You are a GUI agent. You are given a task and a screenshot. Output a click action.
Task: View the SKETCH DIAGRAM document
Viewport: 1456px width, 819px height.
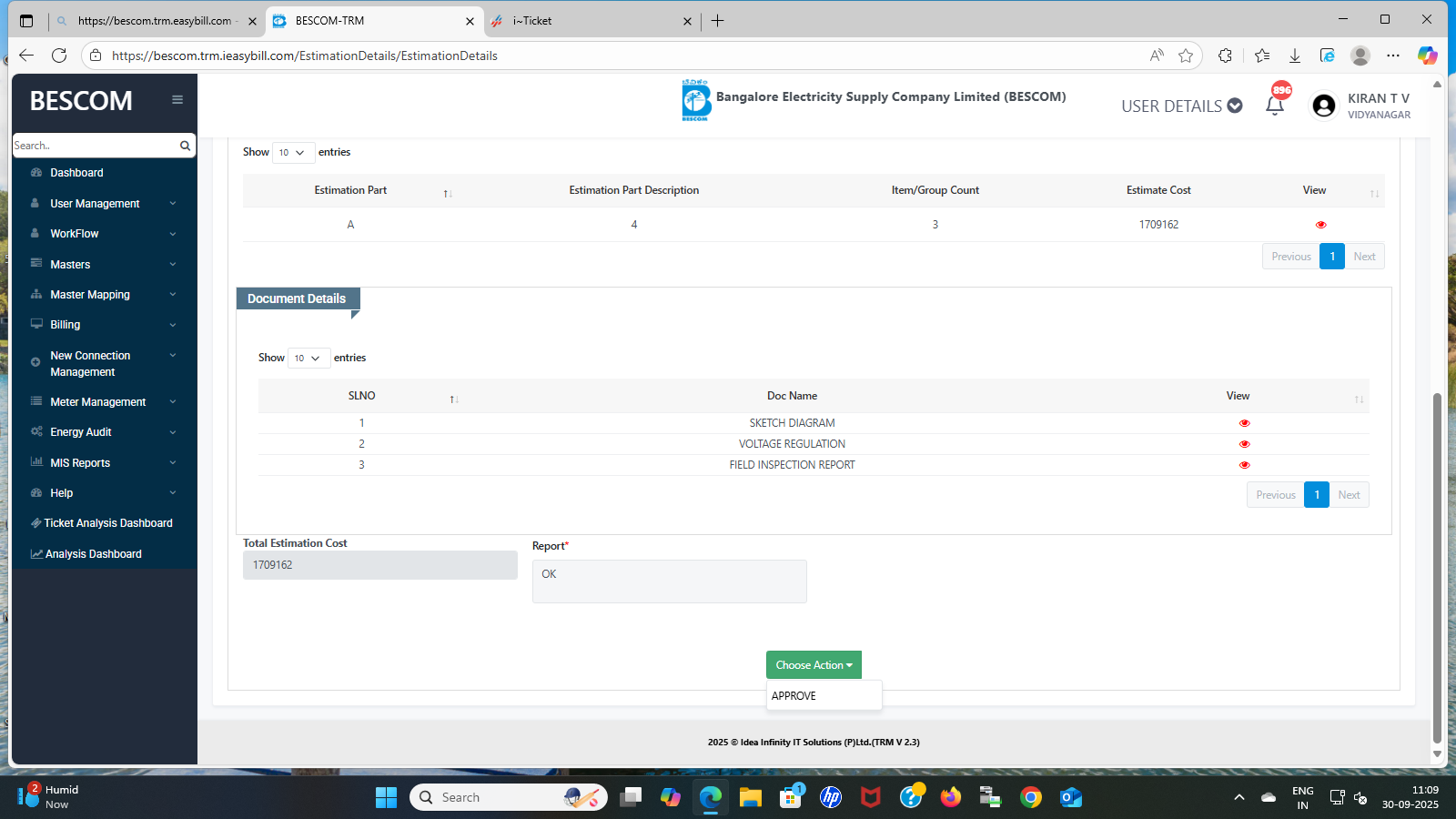1244,423
